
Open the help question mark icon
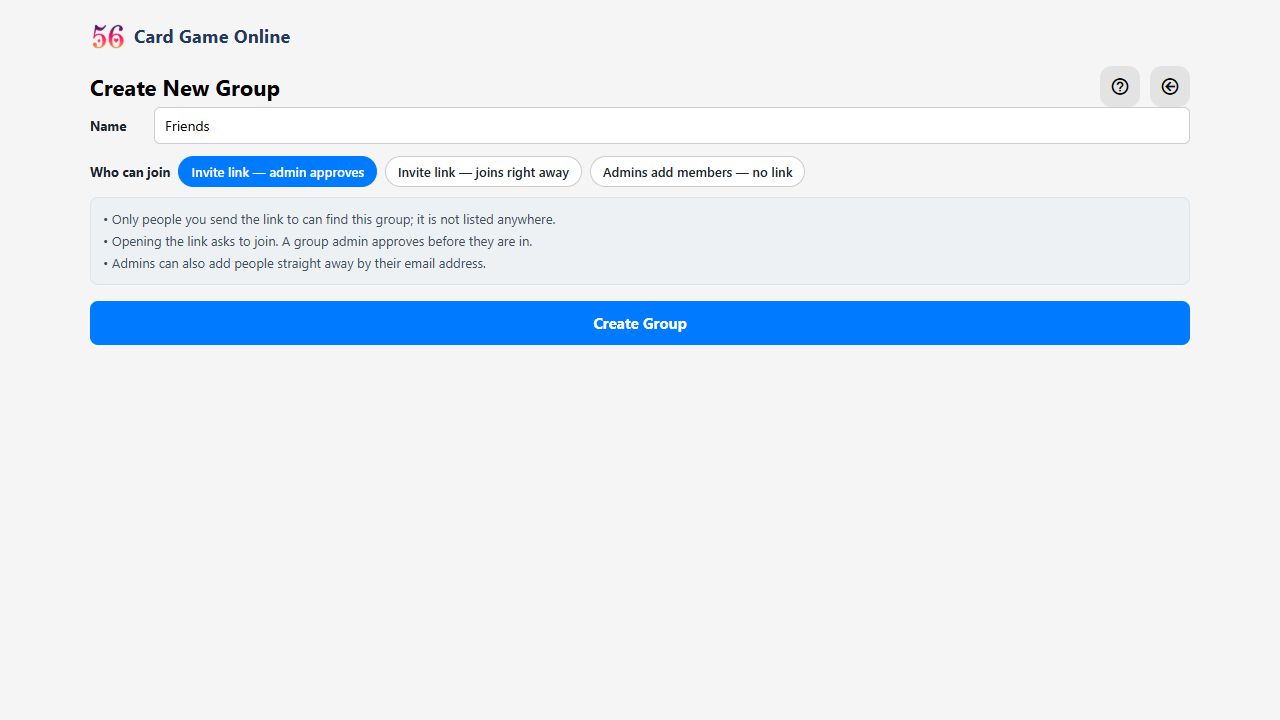(x=1120, y=87)
